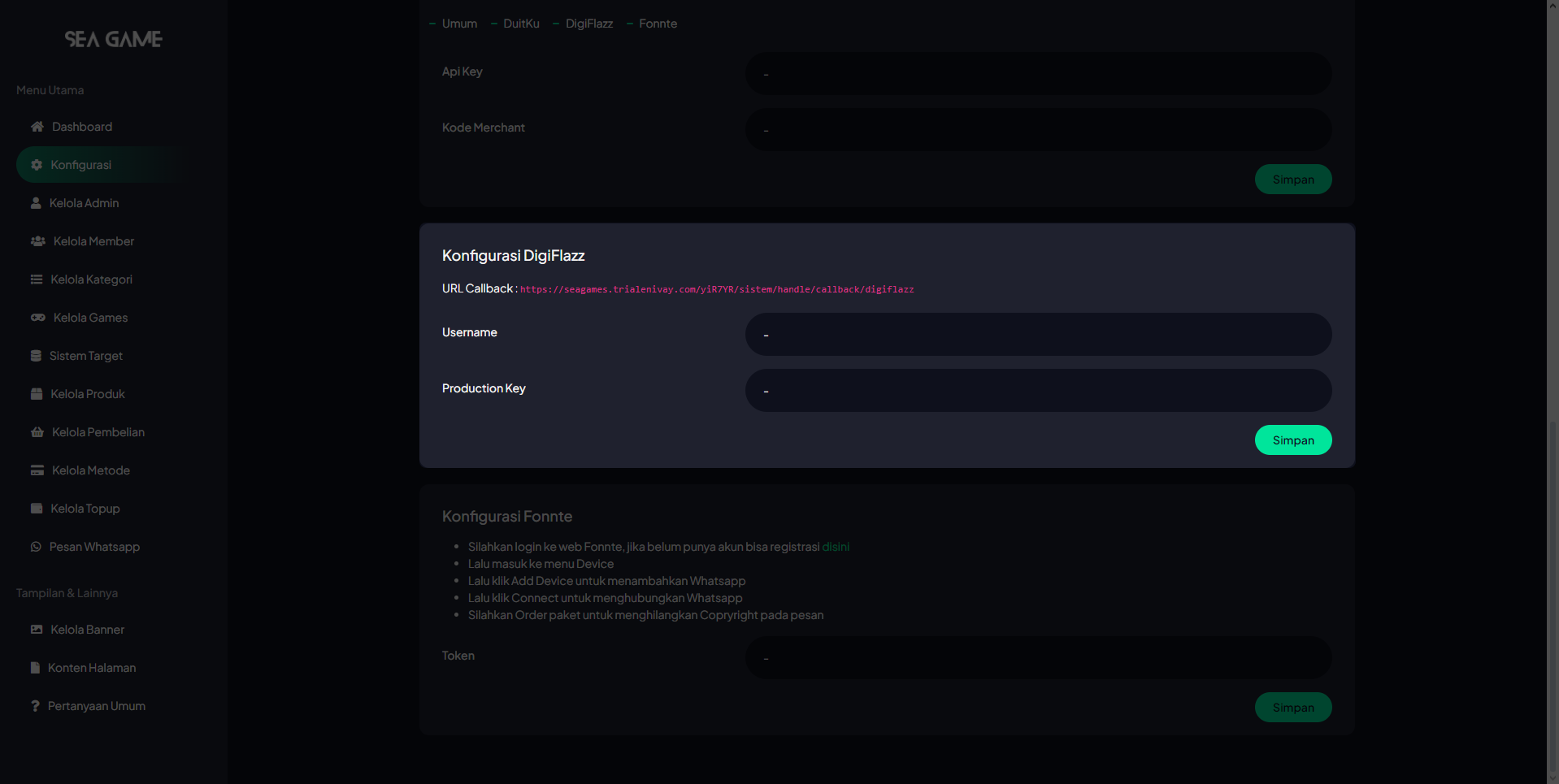Save the DuitKu configuration with Simpan
The width and height of the screenshot is (1559, 784).
1293,180
